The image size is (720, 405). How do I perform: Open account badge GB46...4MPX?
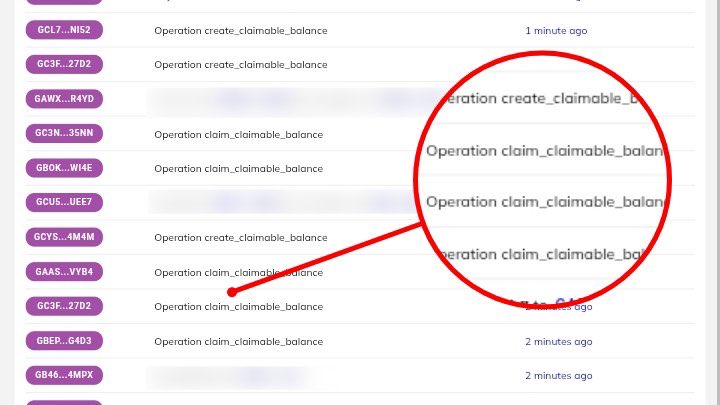click(x=64, y=375)
